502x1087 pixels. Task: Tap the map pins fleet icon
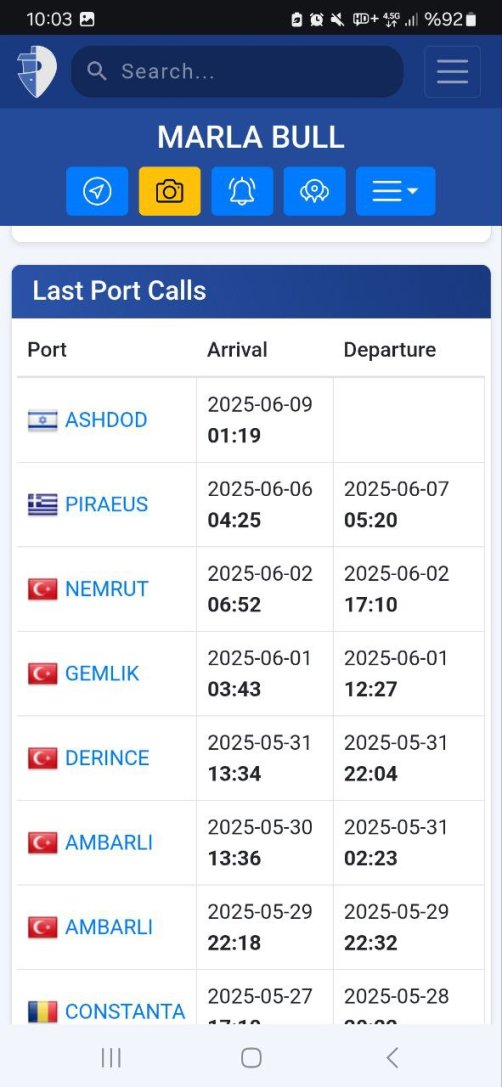pos(314,191)
